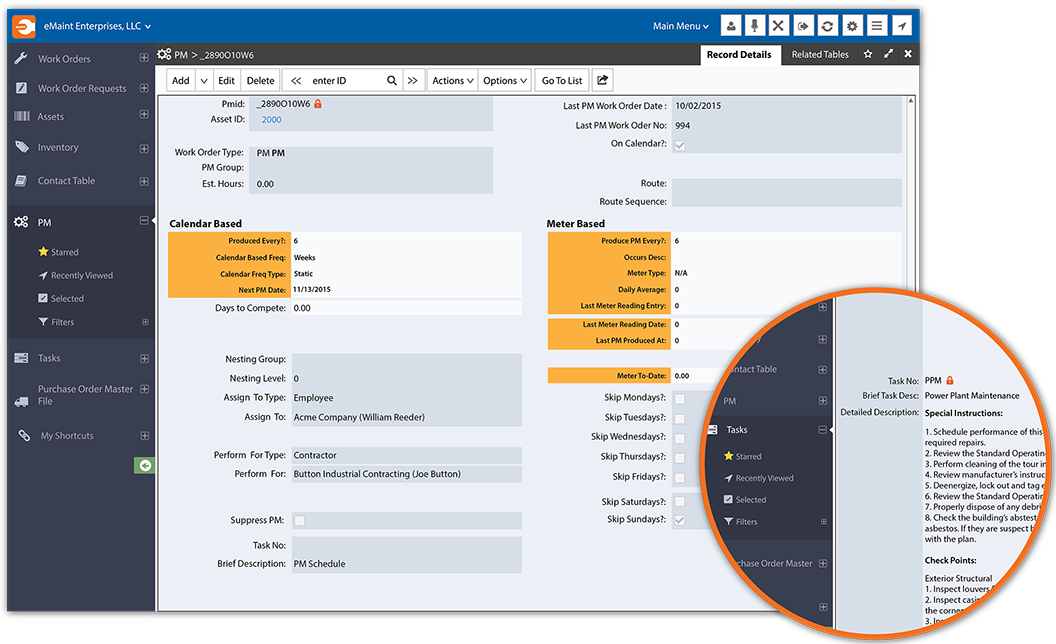Switch to the Record Details tab

coord(739,55)
